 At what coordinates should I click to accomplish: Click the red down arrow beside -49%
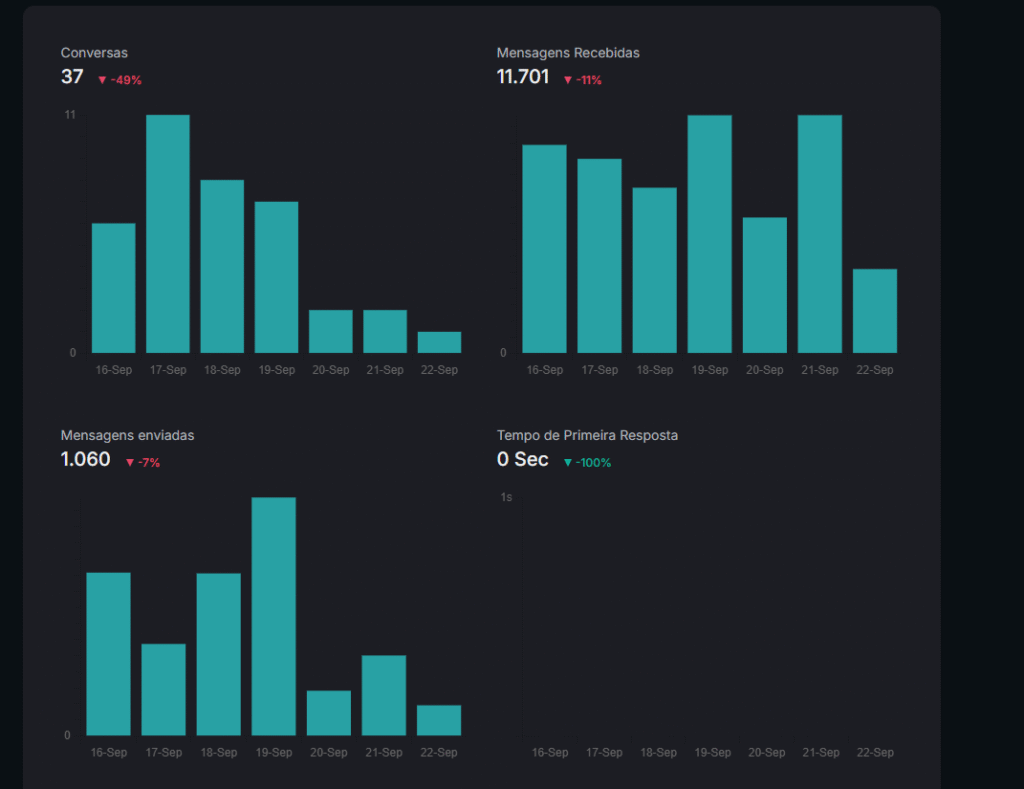click(102, 80)
